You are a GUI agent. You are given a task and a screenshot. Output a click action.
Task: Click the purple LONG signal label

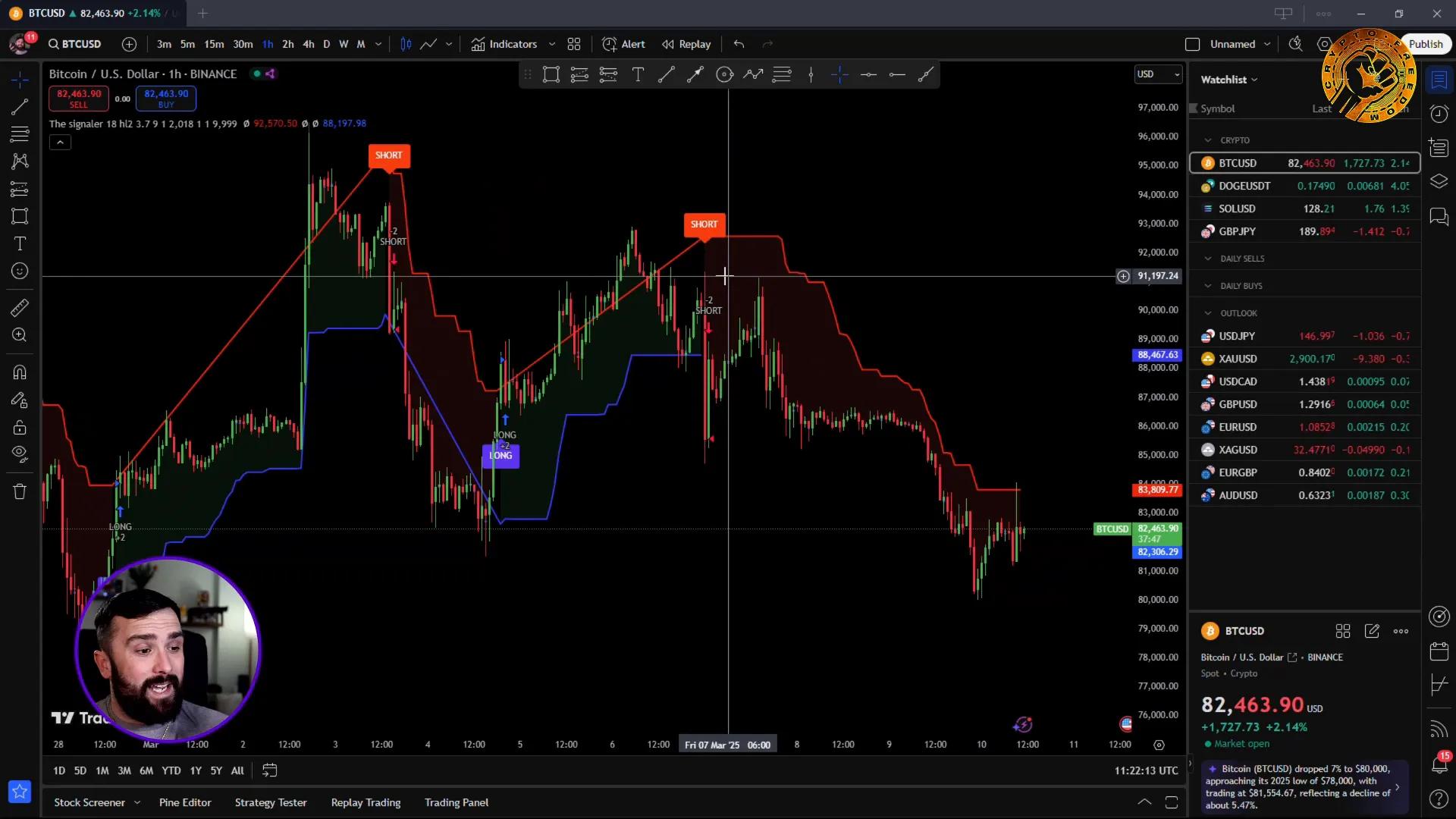coord(500,456)
